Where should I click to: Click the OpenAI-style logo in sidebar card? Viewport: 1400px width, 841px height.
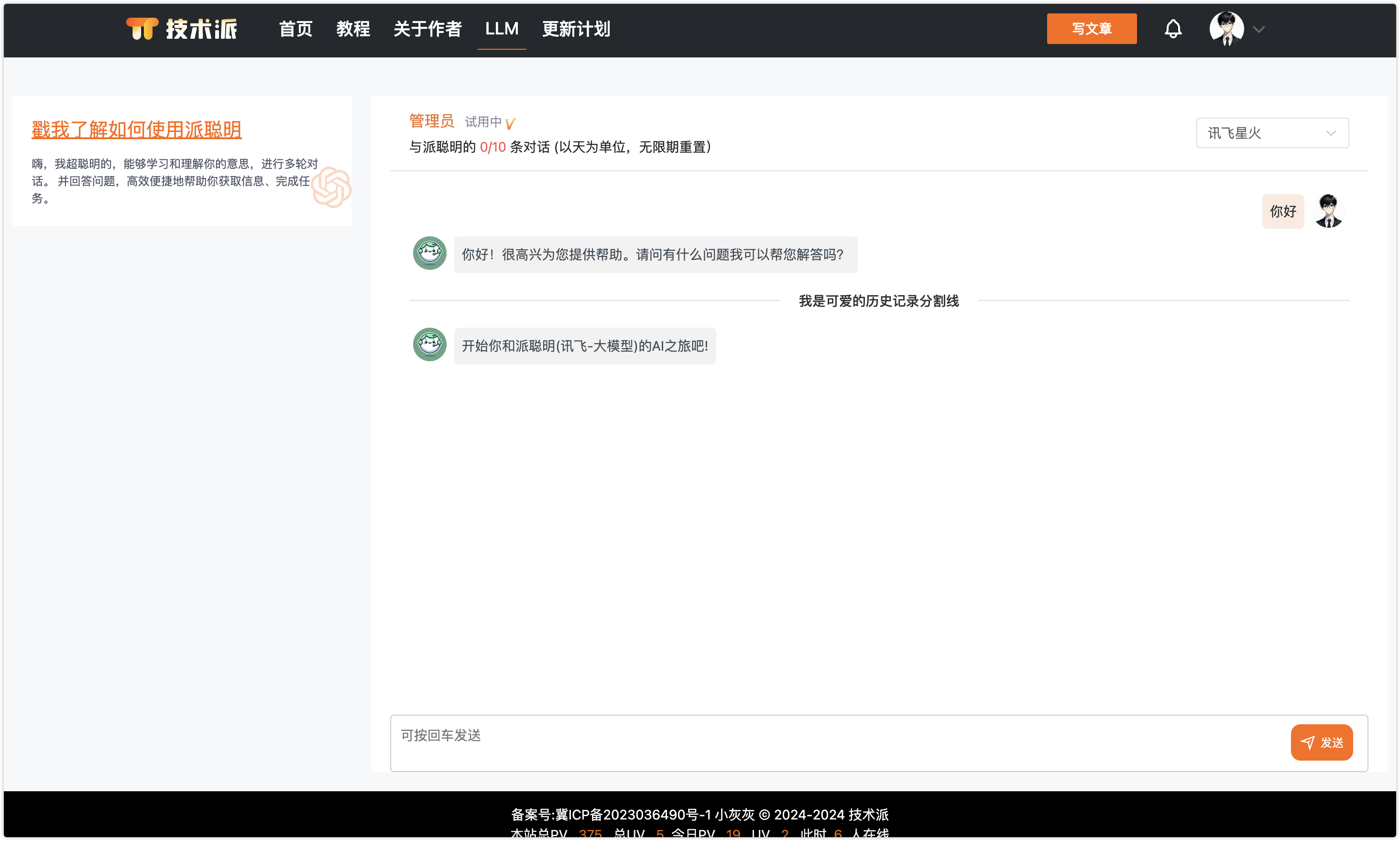point(332,188)
